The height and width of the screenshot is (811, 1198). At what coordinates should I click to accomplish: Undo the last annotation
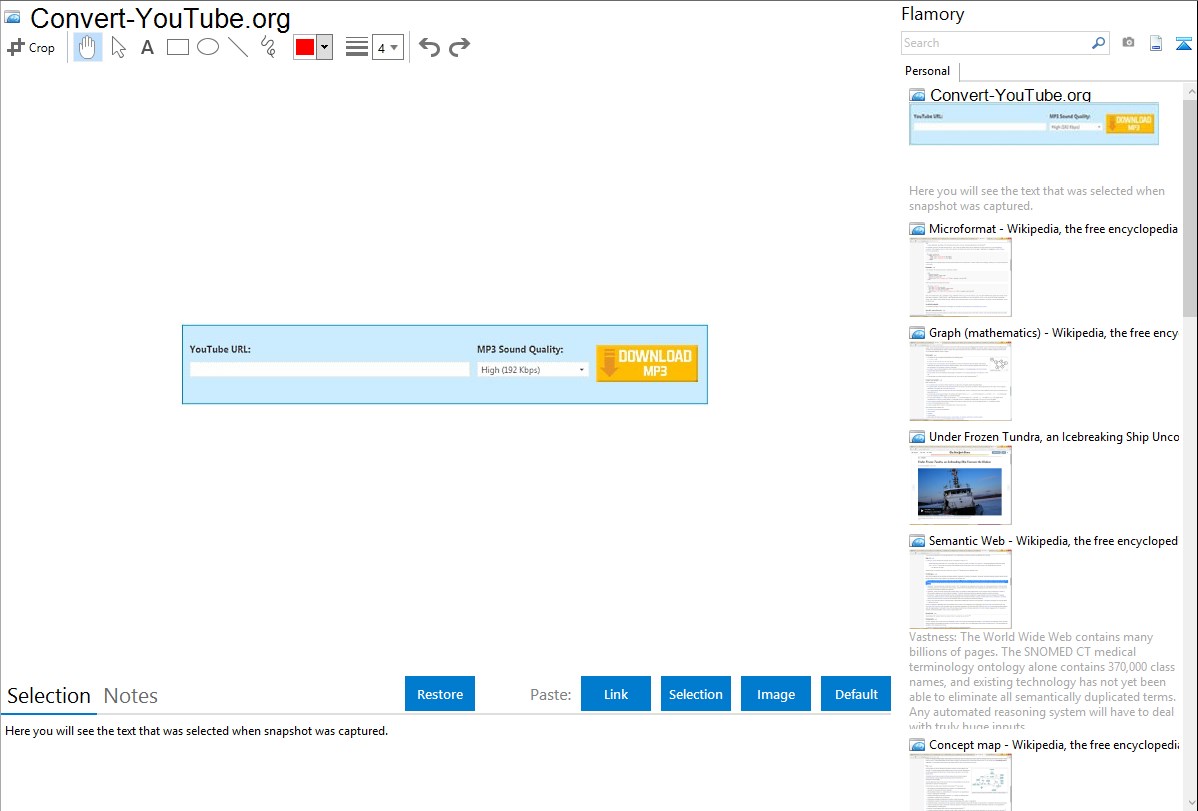click(x=429, y=47)
